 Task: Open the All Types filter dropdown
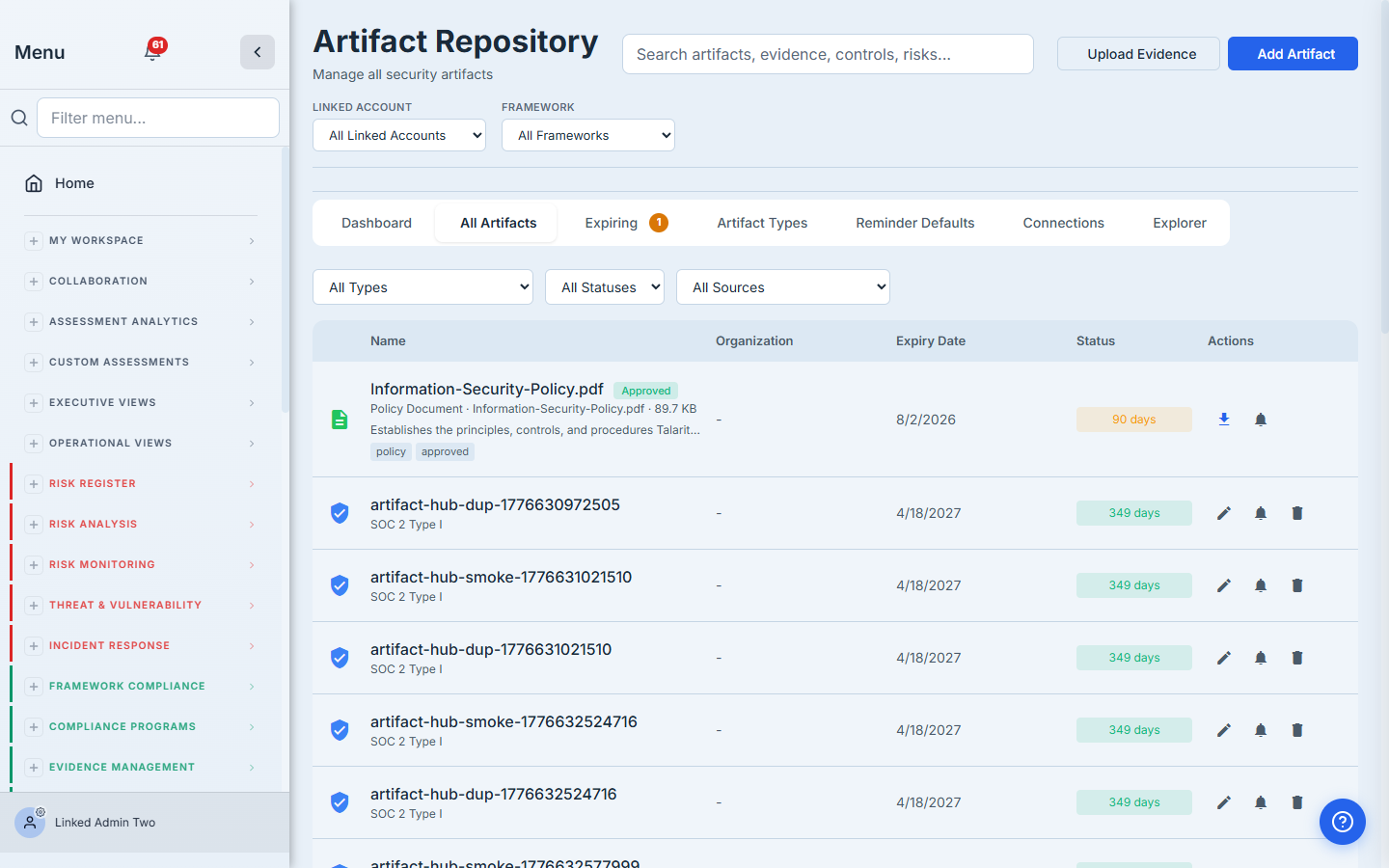[x=422, y=287]
